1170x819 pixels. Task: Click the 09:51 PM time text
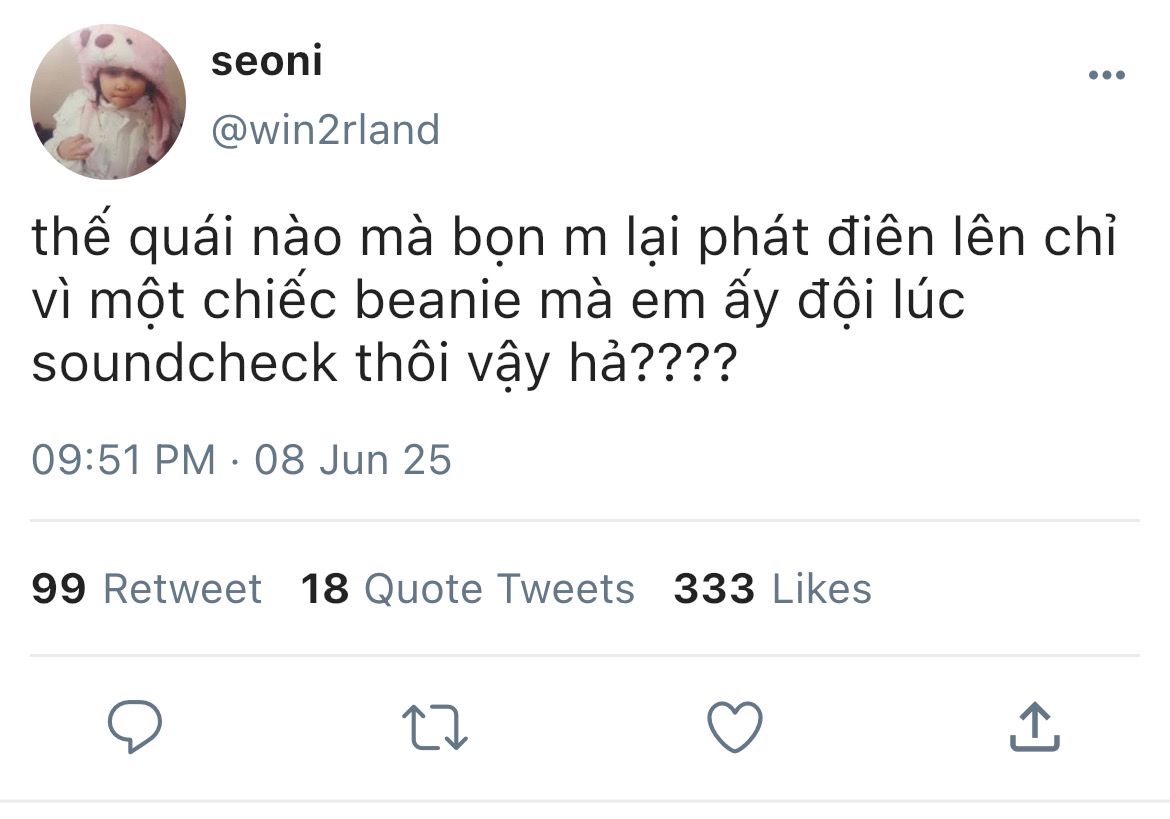pos(123,459)
